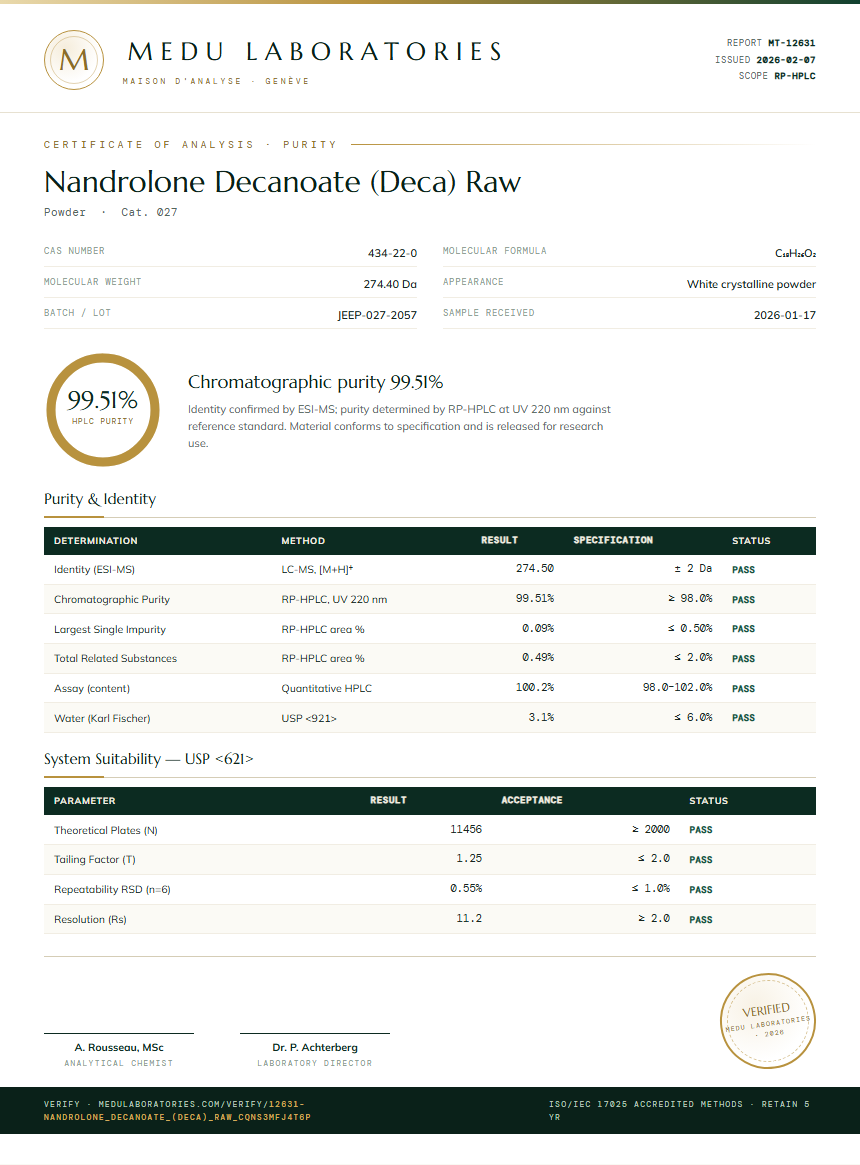
Task: Select the issued date 2026-02-07
Action: click(x=786, y=59)
